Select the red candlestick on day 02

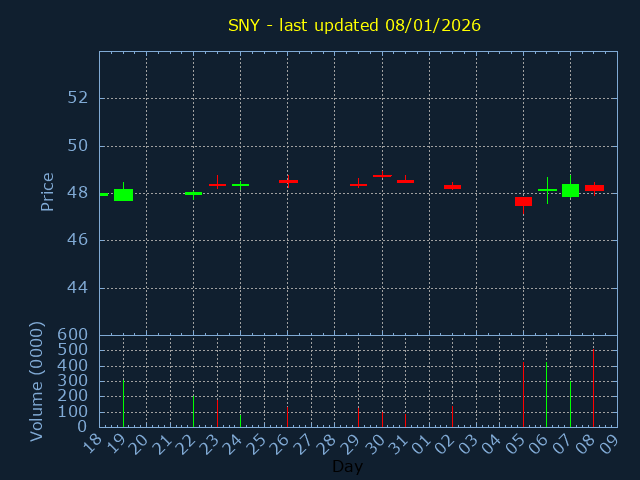[452, 187]
